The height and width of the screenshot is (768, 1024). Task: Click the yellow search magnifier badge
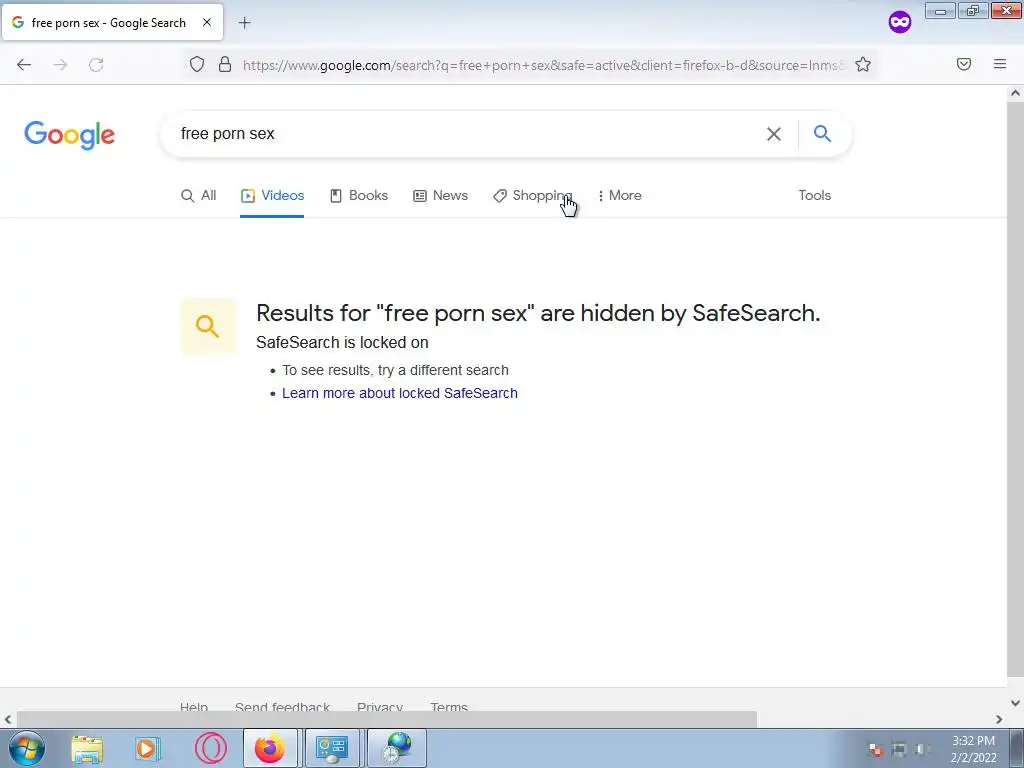point(208,326)
